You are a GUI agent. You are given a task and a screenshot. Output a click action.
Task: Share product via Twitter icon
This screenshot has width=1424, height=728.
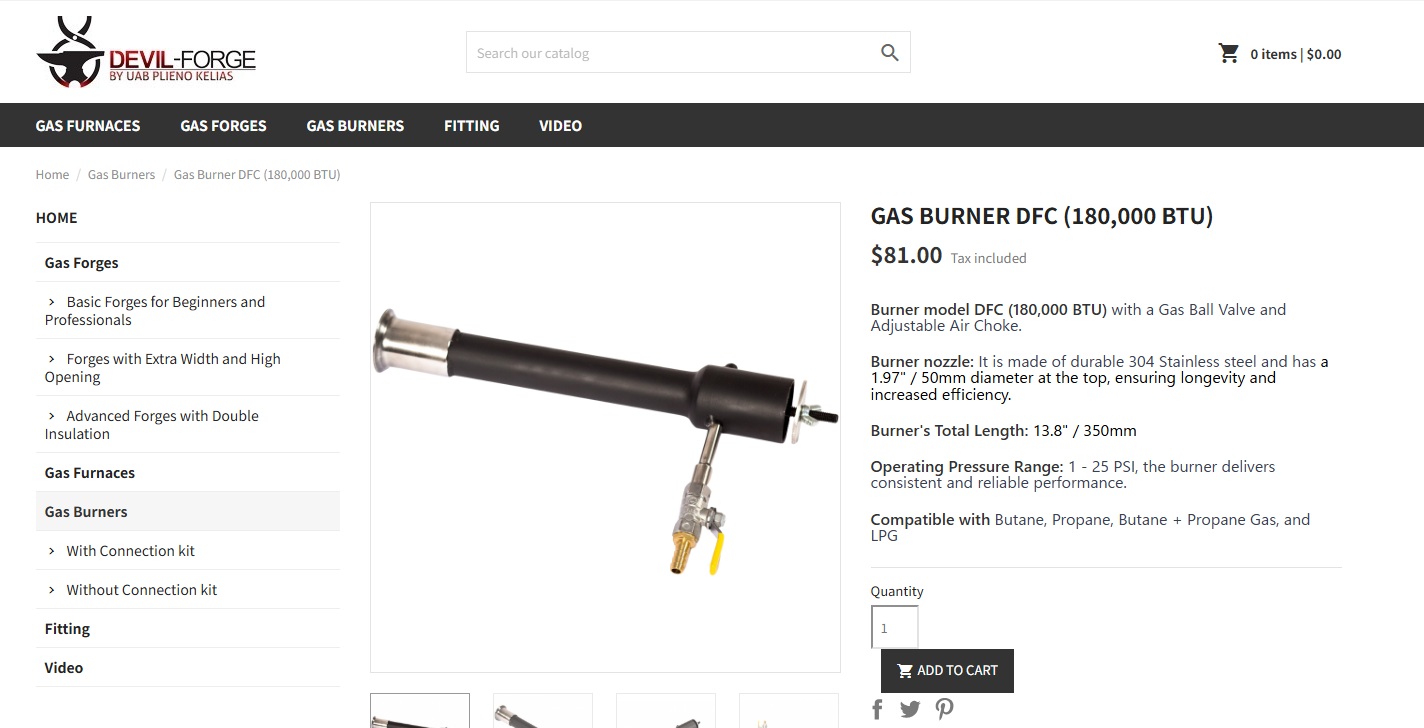pos(910,709)
